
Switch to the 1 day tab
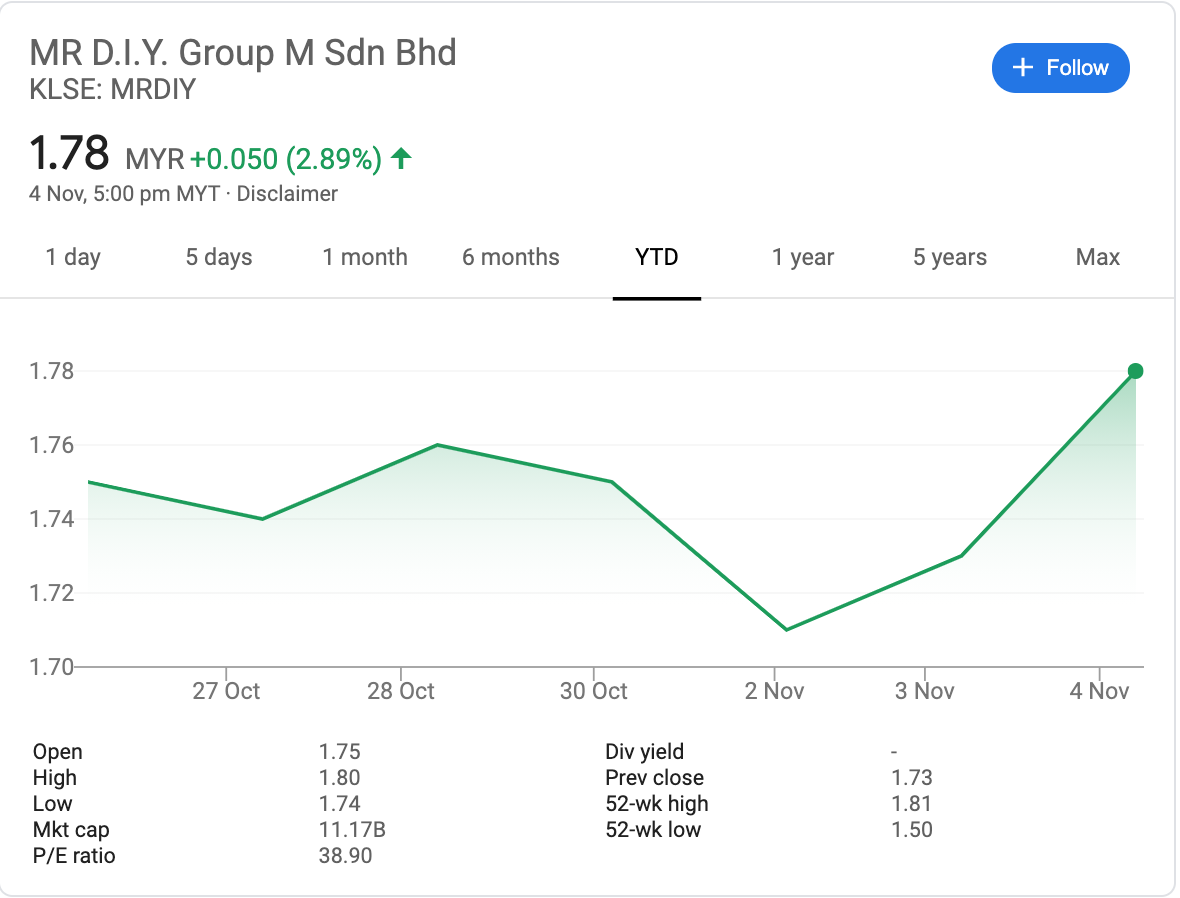pyautogui.click(x=73, y=257)
